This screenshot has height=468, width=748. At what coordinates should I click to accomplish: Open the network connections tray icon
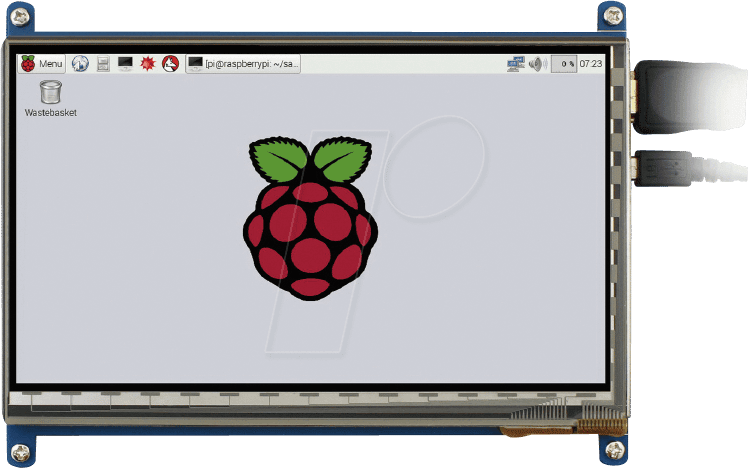click(x=516, y=64)
